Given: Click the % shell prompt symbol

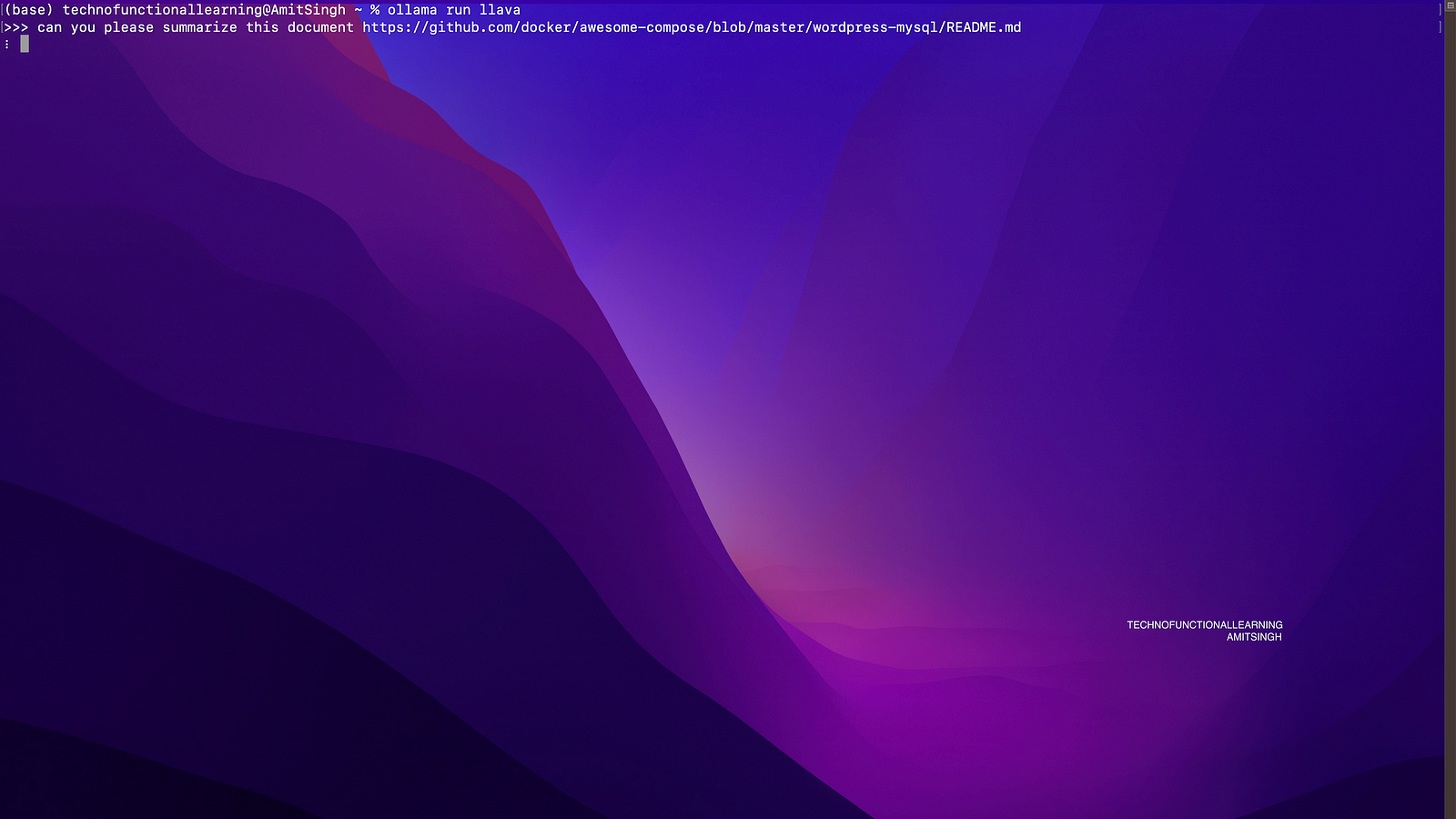Looking at the screenshot, I should pos(375,10).
